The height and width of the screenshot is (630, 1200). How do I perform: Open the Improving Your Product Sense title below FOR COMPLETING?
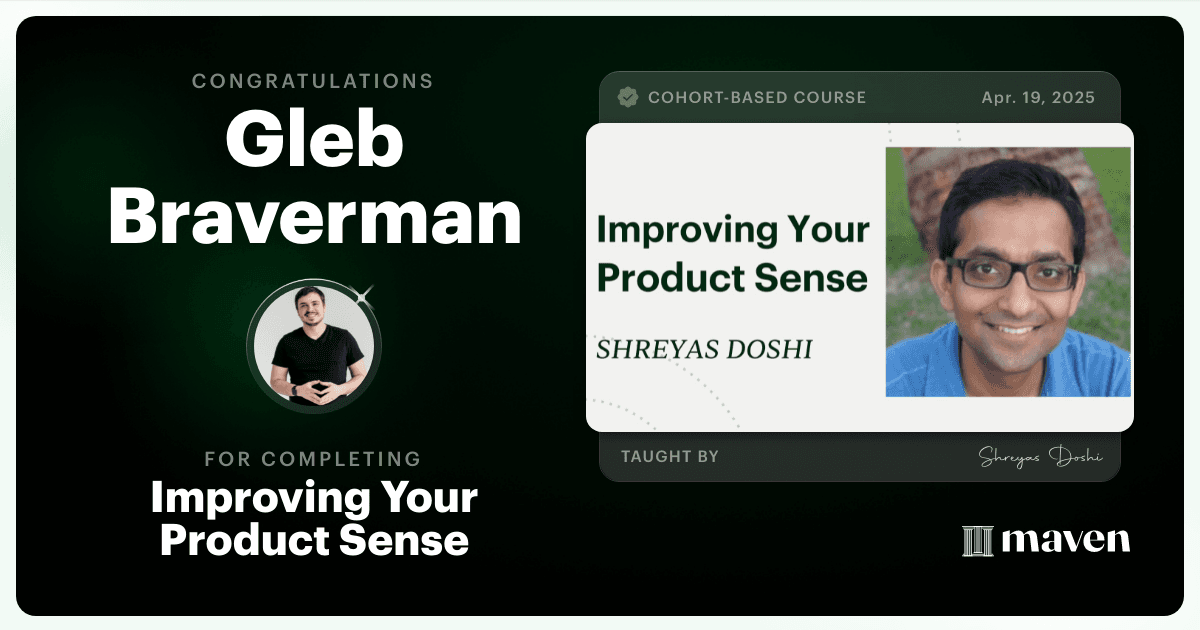coord(314,519)
